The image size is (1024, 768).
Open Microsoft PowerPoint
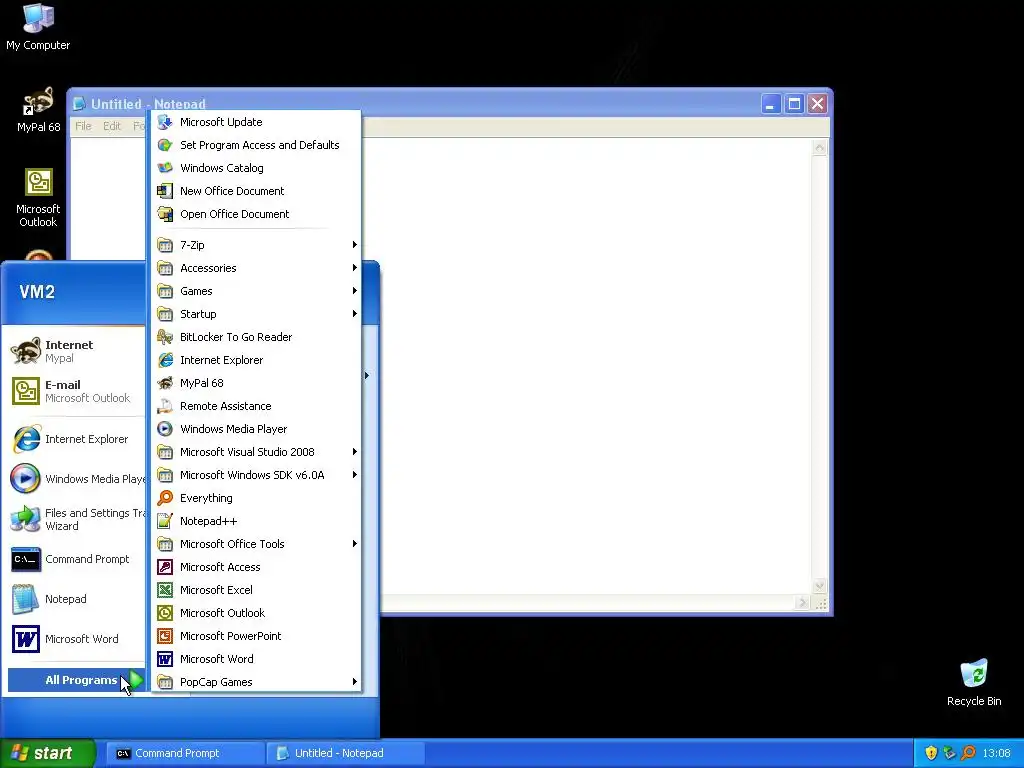point(256,636)
